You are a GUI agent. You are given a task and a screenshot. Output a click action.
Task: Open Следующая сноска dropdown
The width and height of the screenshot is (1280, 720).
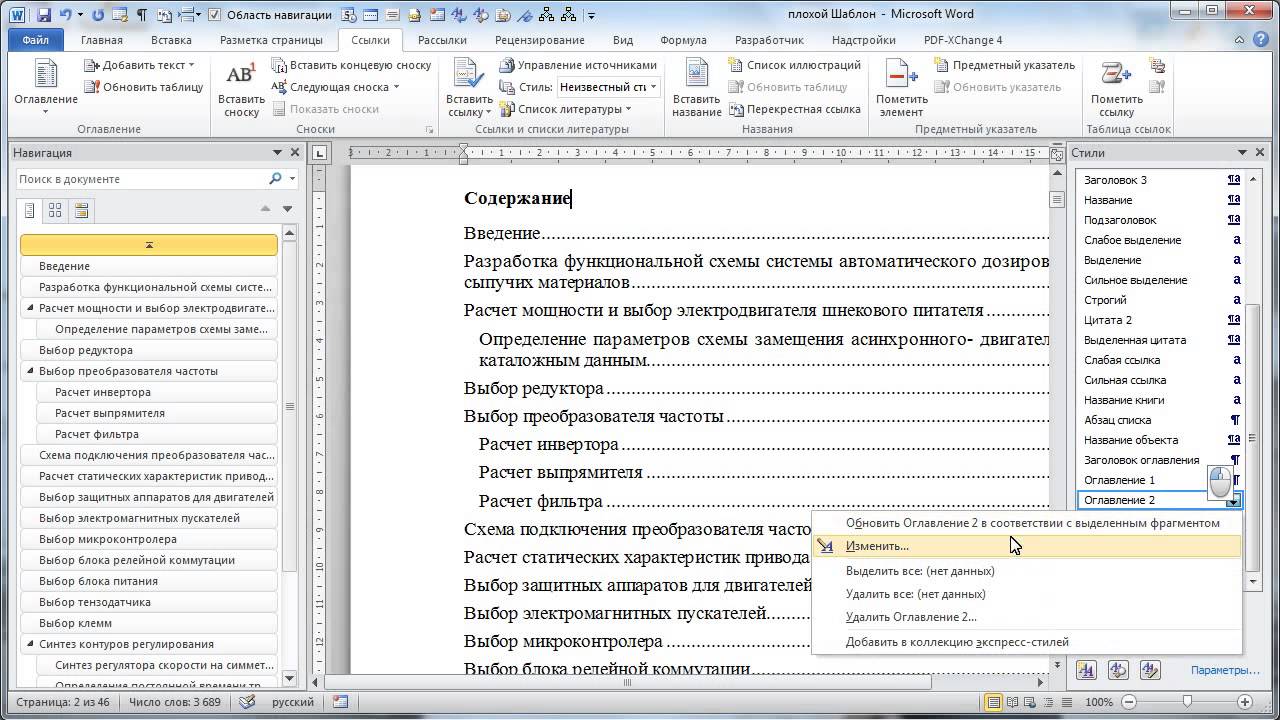click(x=336, y=87)
